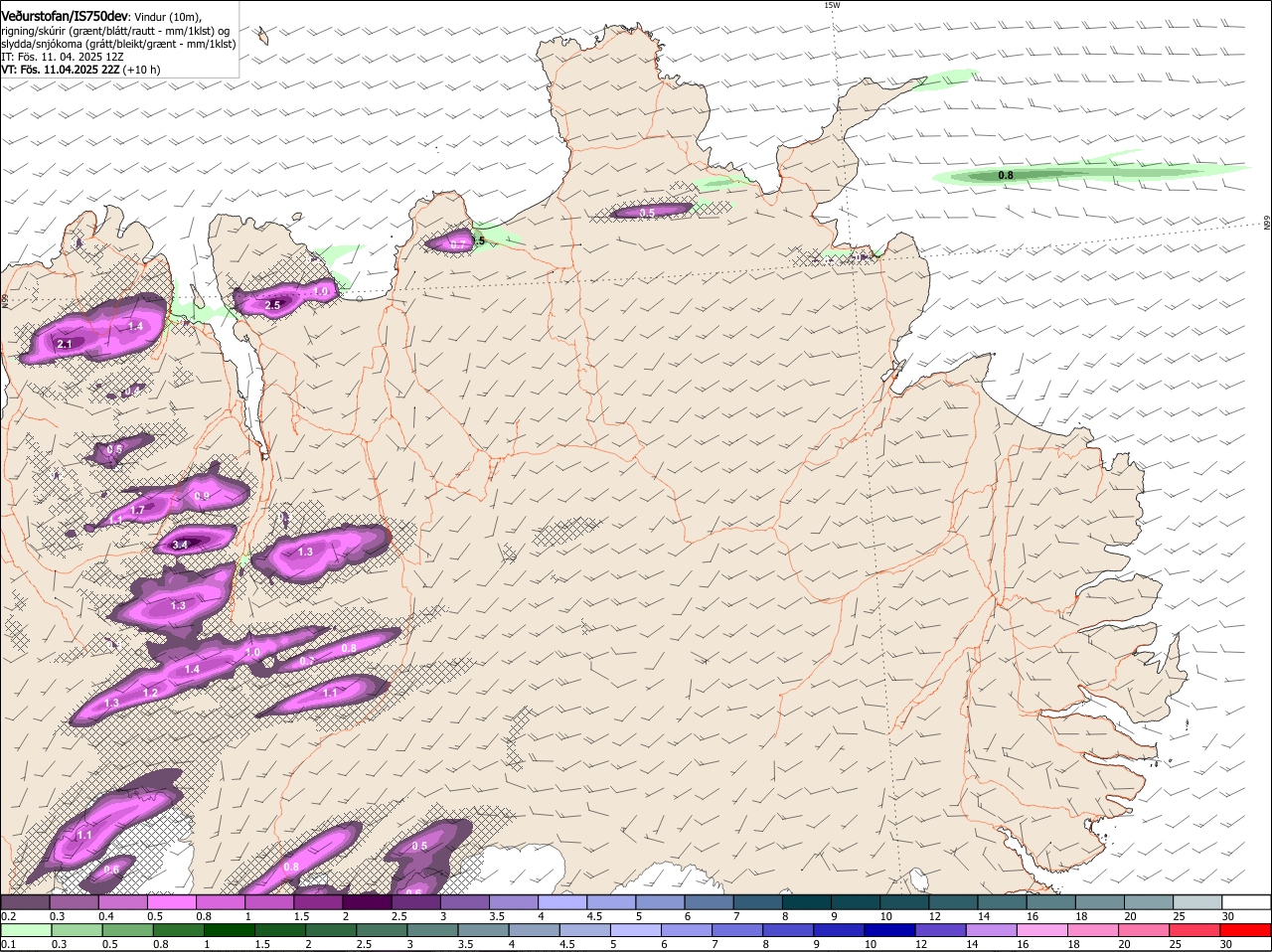Choose the upper legend swatch labeled 6

click(710, 902)
